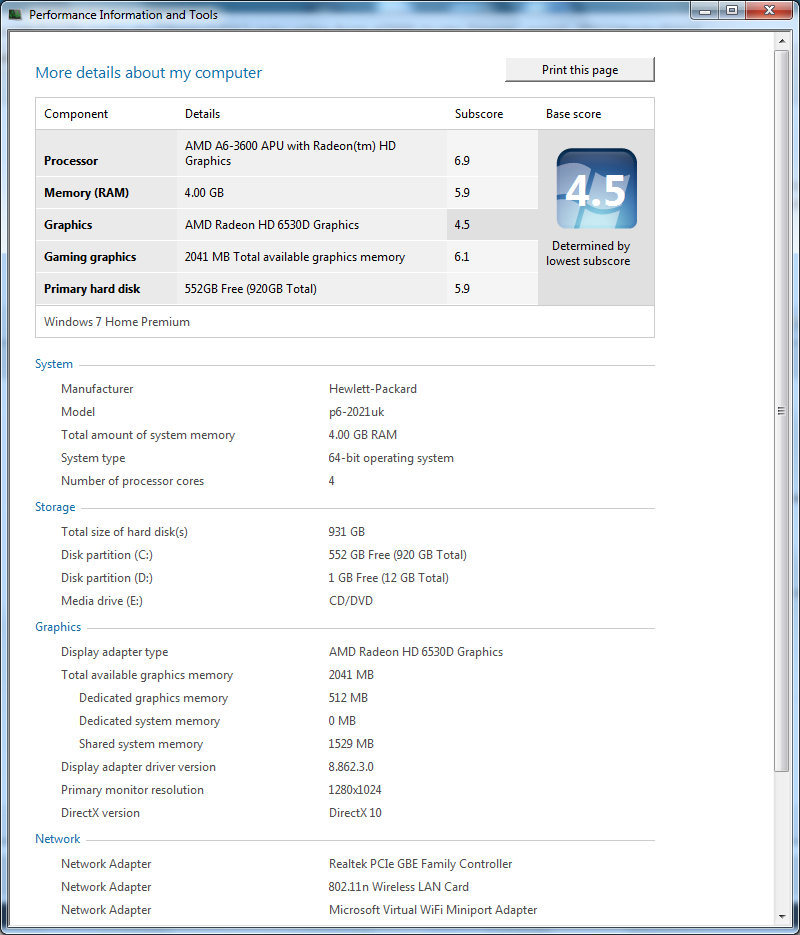Click the 64-bit operating system value
800x935 pixels.
(391, 458)
